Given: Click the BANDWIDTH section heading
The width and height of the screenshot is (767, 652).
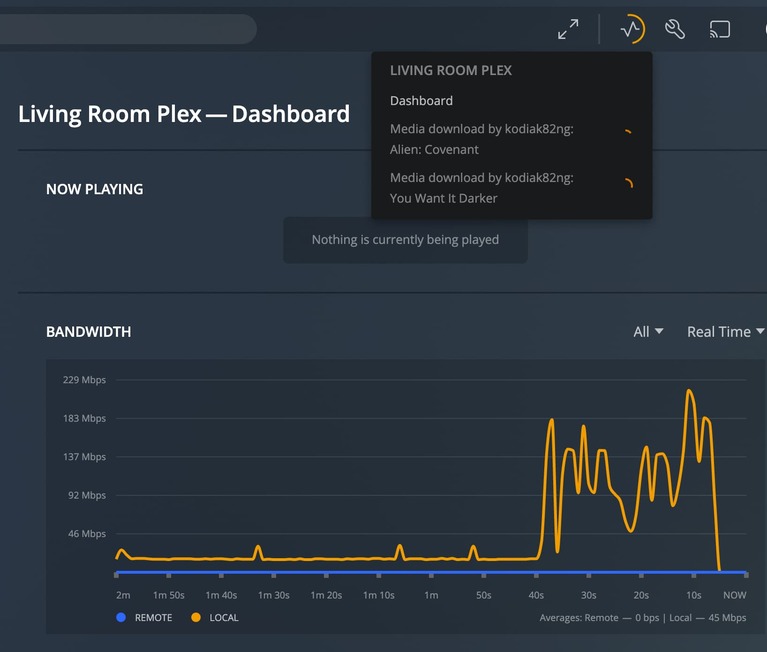Looking at the screenshot, I should [x=89, y=332].
